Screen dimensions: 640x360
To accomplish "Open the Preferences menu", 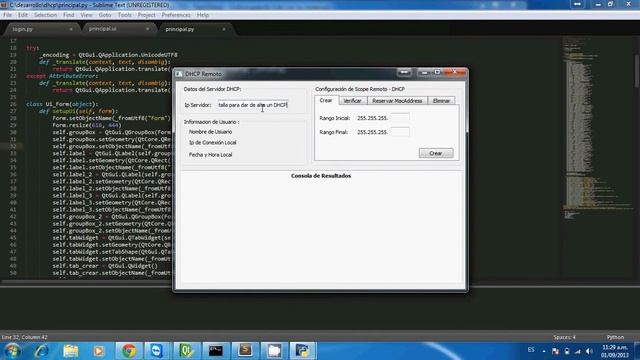I will pos(176,15).
